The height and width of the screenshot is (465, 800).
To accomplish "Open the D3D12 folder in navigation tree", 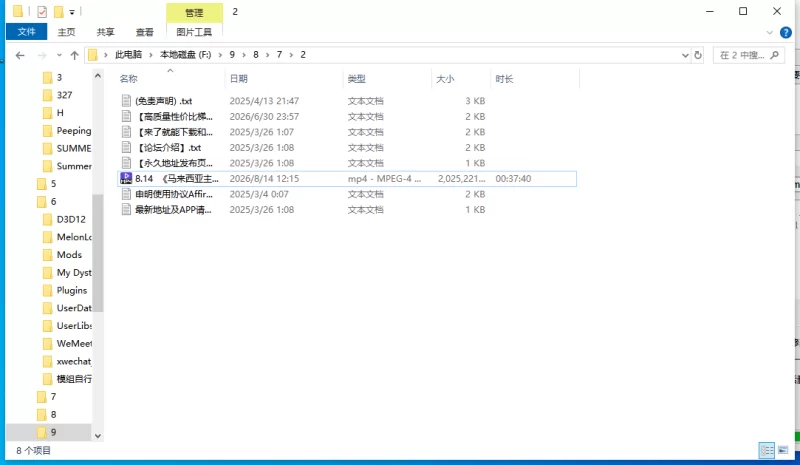I will click(71, 219).
